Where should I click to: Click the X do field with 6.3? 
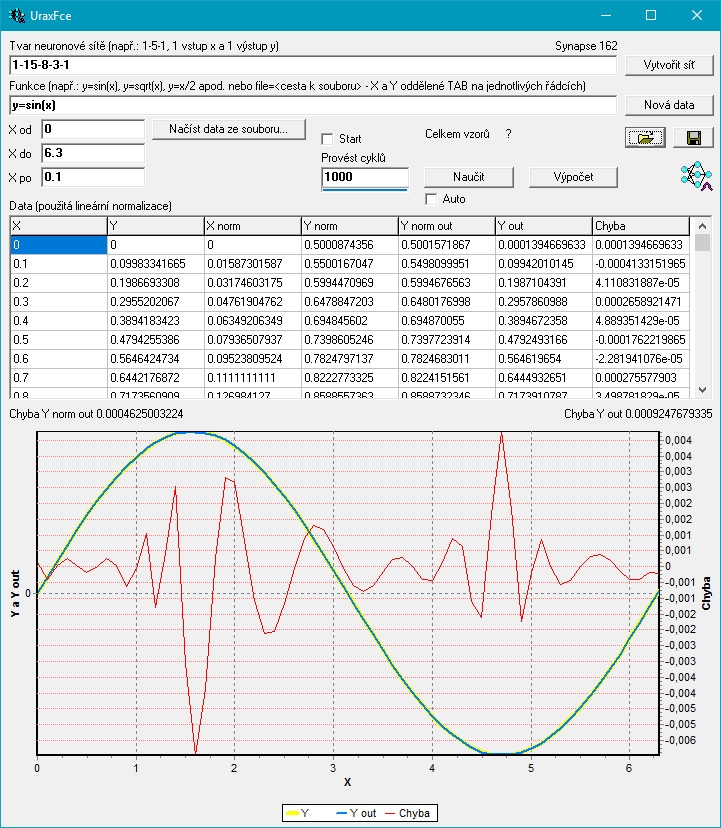pyautogui.click(x=93, y=153)
